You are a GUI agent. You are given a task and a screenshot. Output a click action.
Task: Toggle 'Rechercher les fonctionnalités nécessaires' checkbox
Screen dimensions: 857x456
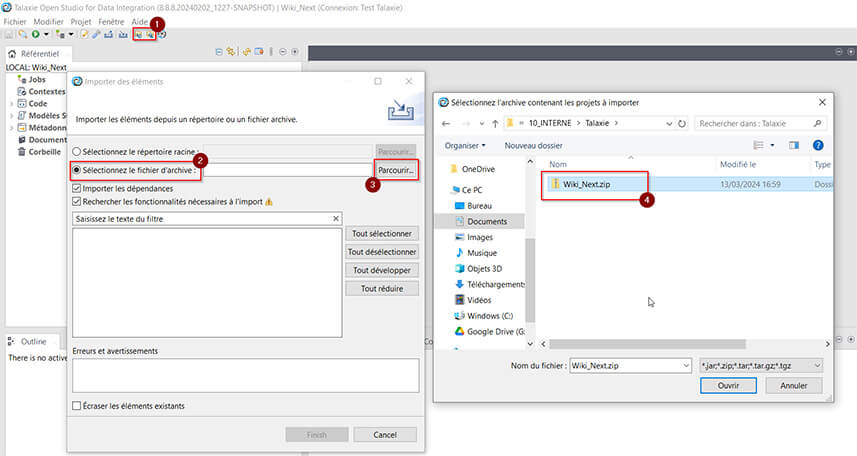click(x=77, y=202)
